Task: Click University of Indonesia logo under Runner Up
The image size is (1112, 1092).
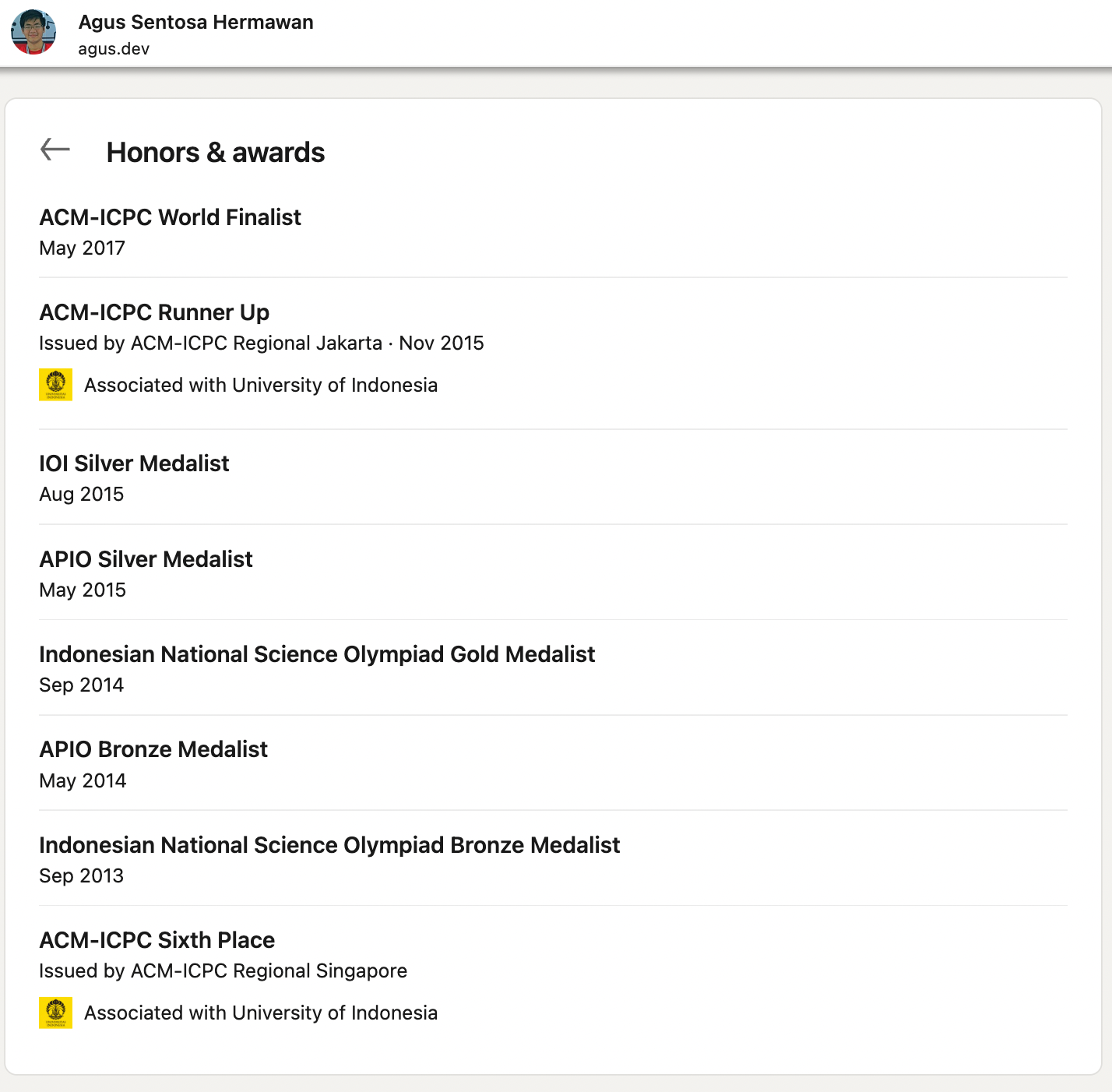Action: pos(56,385)
